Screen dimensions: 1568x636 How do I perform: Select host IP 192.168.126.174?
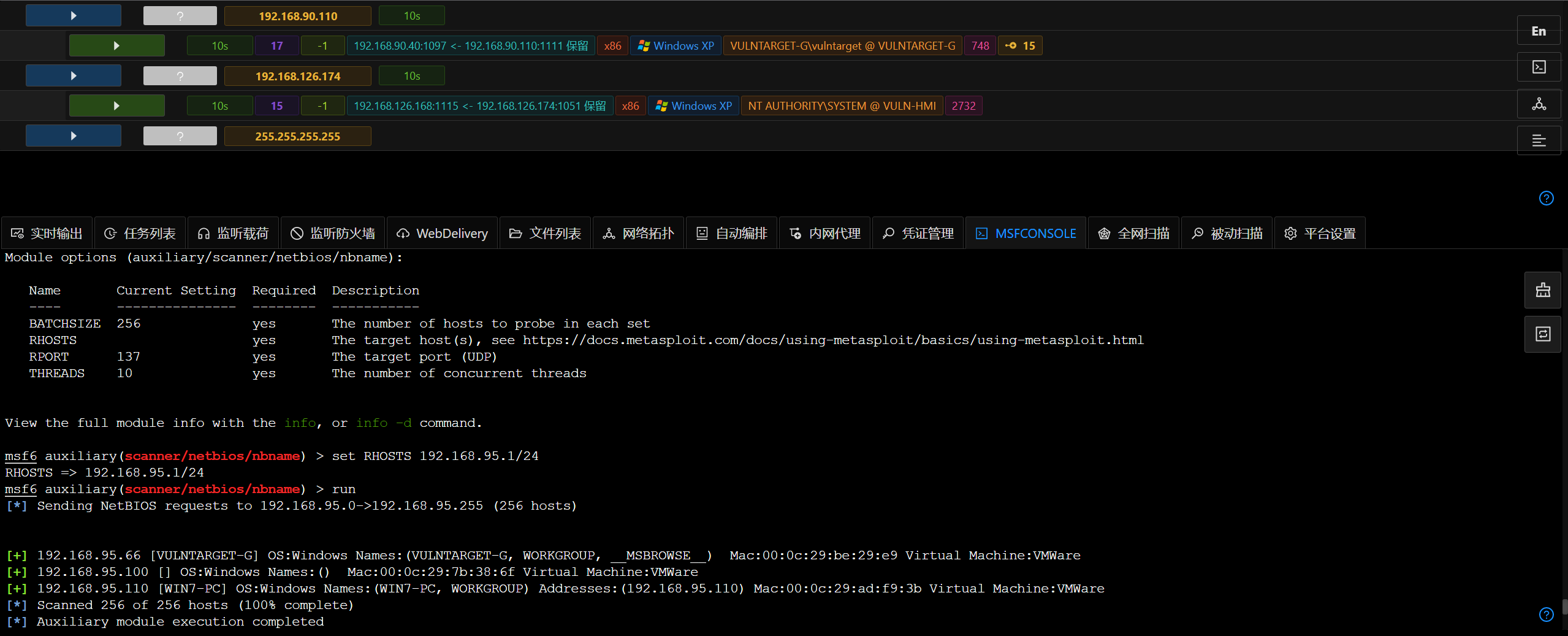pos(298,75)
